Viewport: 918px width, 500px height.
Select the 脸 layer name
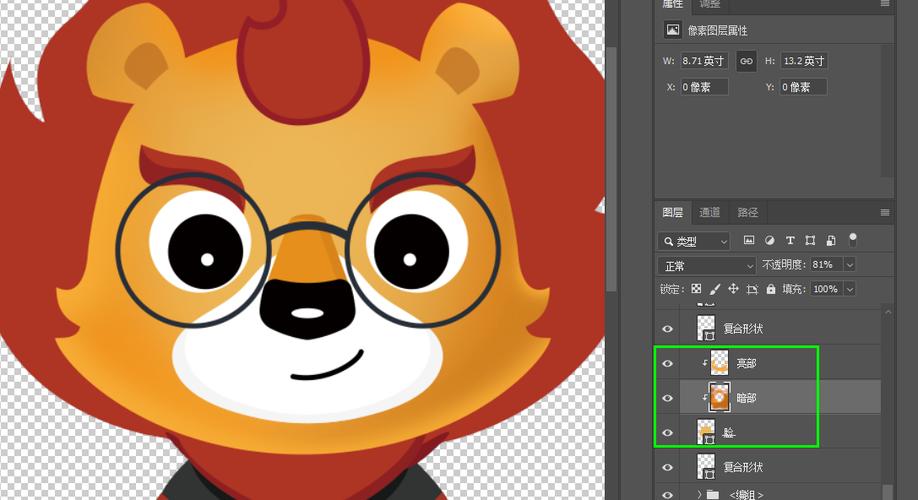[729, 433]
